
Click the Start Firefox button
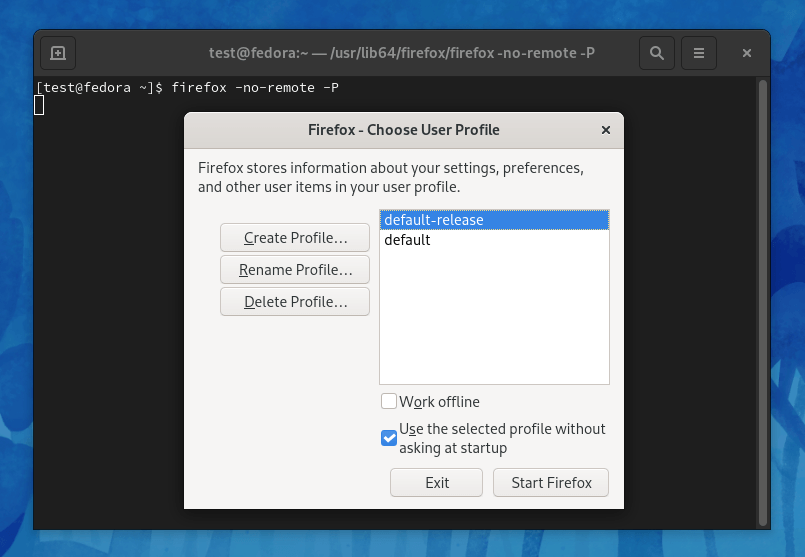(x=551, y=483)
